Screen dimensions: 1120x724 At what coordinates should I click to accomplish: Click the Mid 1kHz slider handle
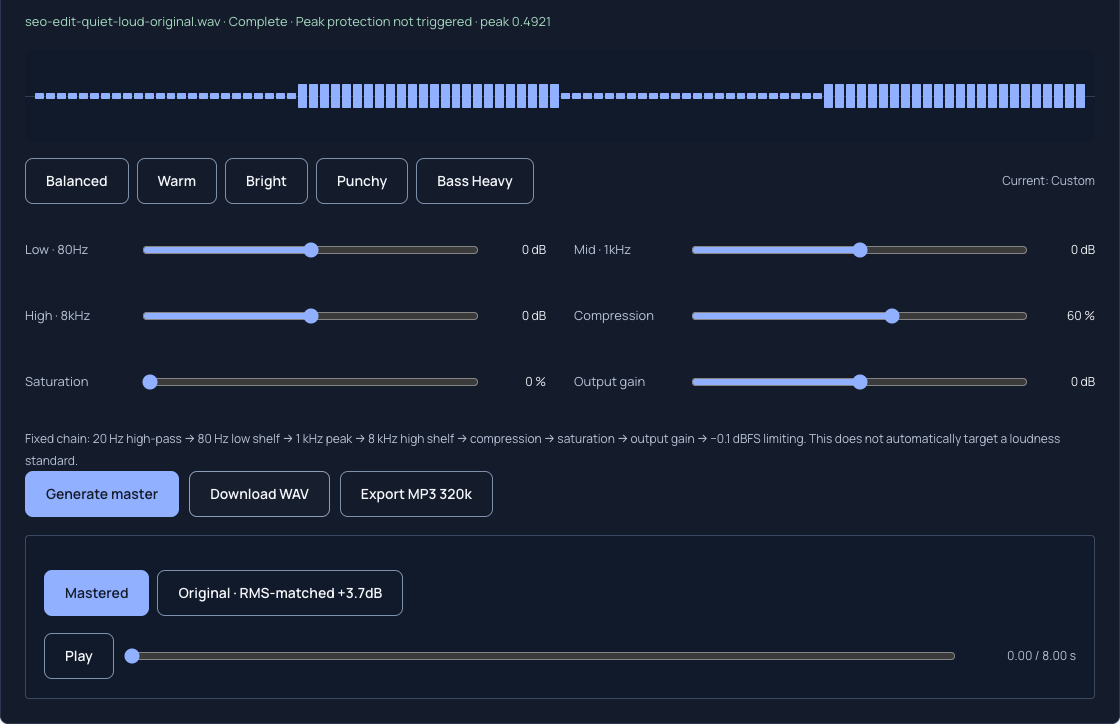pyautogui.click(x=860, y=250)
